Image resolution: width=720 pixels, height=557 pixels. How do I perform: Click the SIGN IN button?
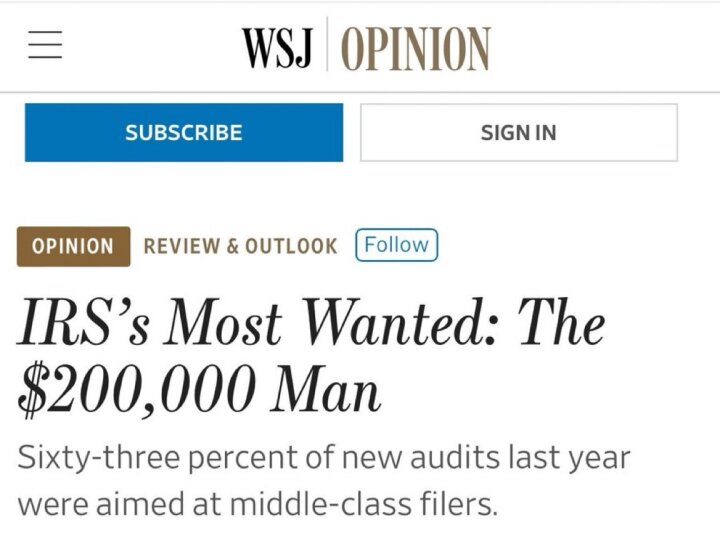point(519,132)
